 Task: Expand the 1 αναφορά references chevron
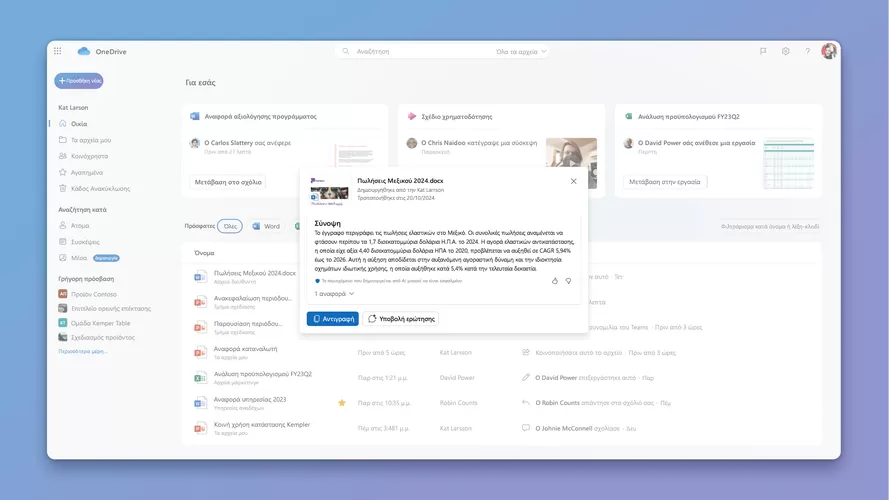click(352, 294)
